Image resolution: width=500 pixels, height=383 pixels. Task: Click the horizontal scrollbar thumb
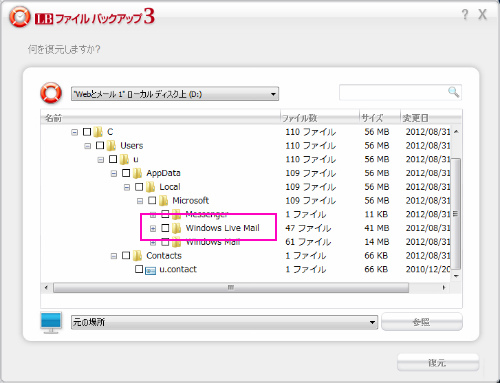point(231,288)
